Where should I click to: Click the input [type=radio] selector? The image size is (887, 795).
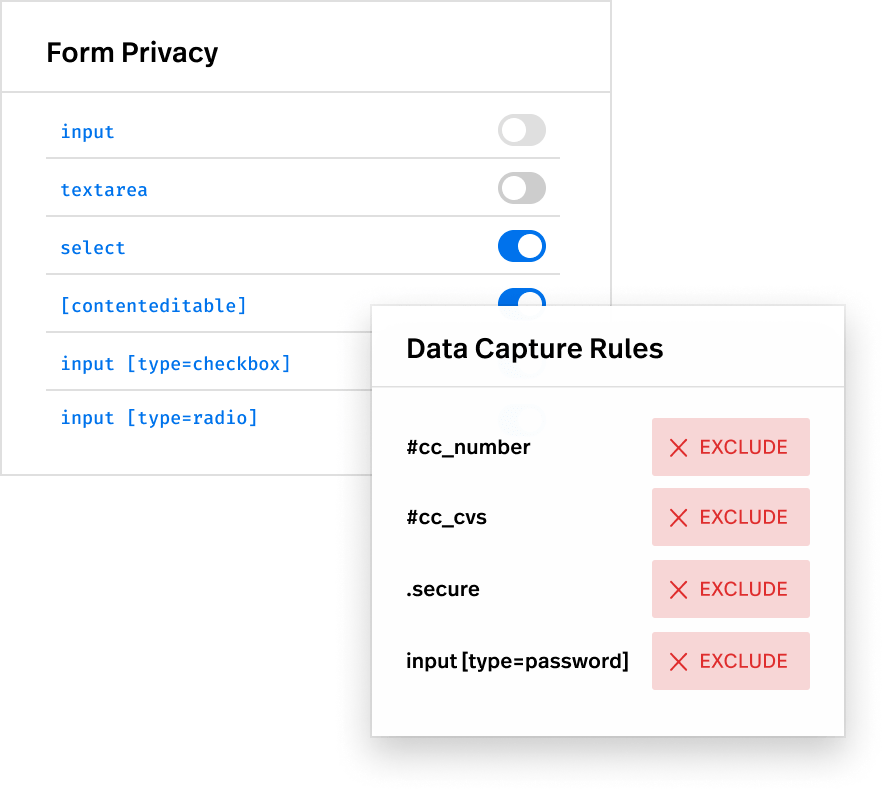[159, 418]
